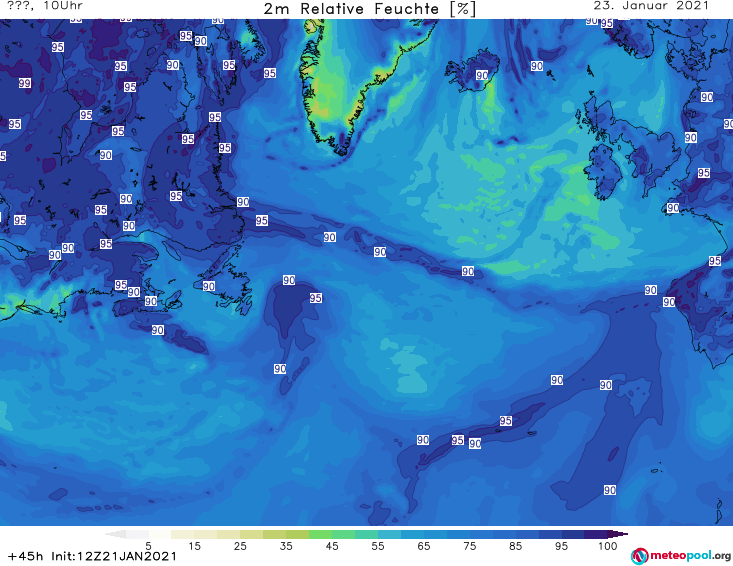
Task: Click colorbar value '100'
Action: pos(608,546)
